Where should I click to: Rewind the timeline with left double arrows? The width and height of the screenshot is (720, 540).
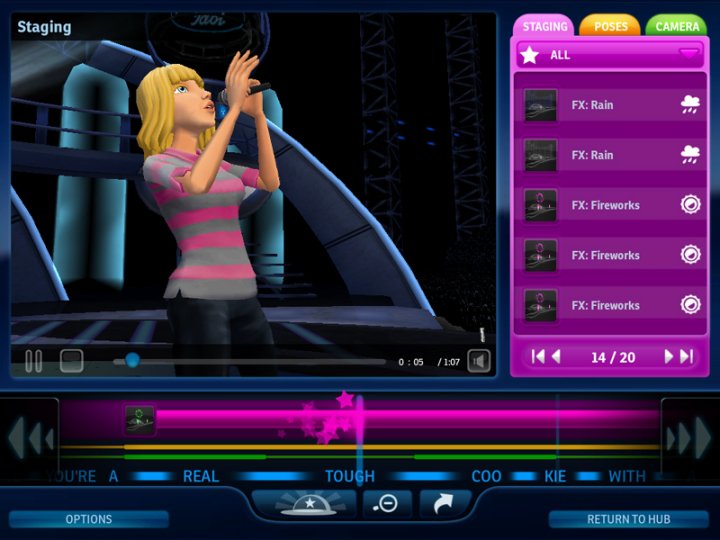click(30, 437)
